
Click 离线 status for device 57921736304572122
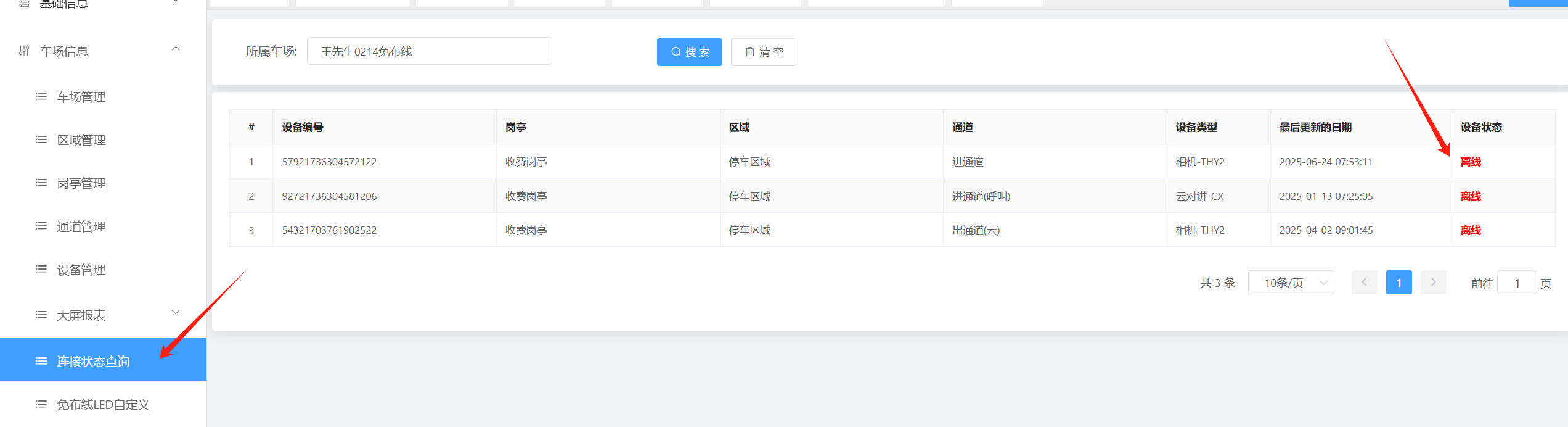point(1471,162)
